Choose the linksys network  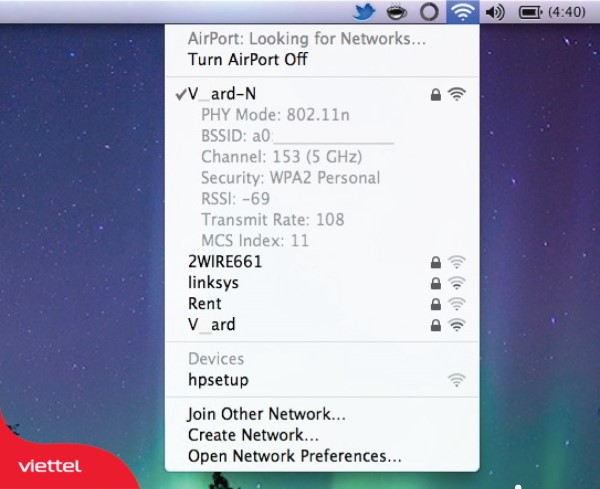point(213,283)
